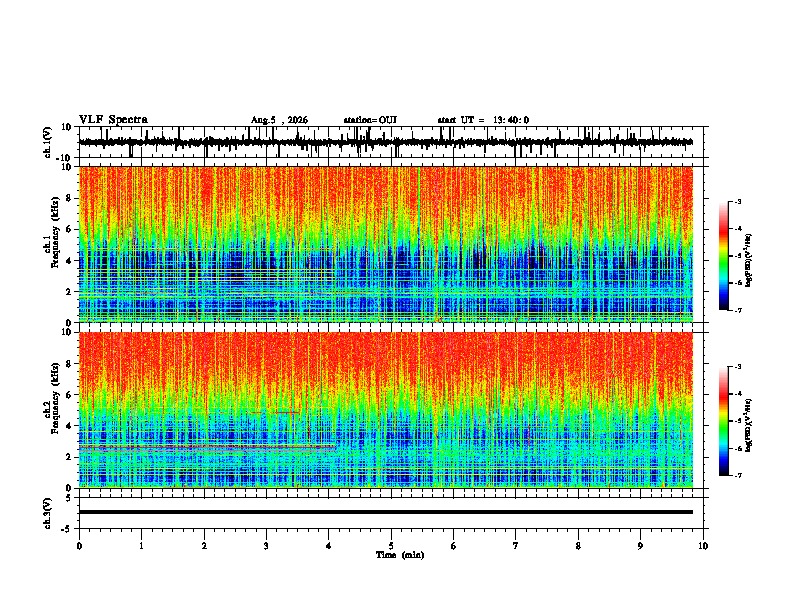Click the color scale bar beside ch.1 spectrogram
792x612 pixels.
coord(723,256)
